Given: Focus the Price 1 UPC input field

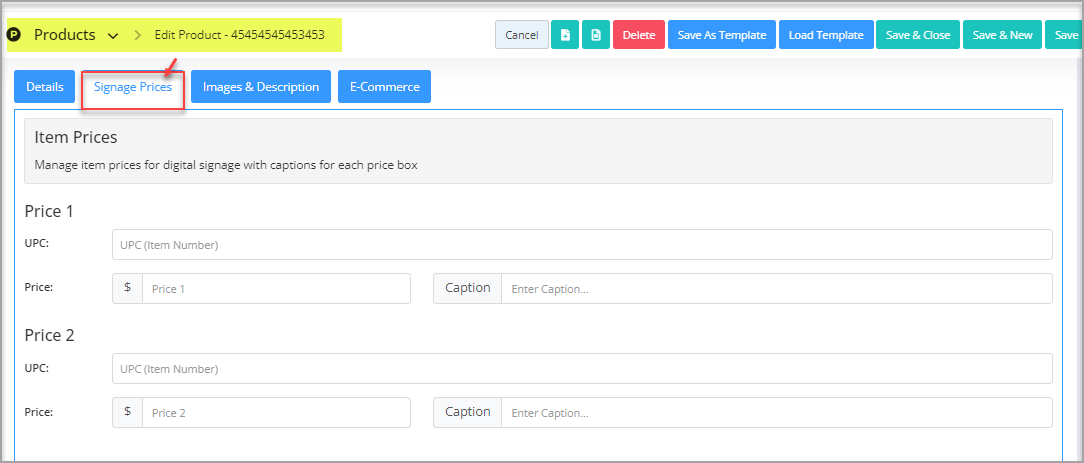Looking at the screenshot, I should click(x=582, y=245).
